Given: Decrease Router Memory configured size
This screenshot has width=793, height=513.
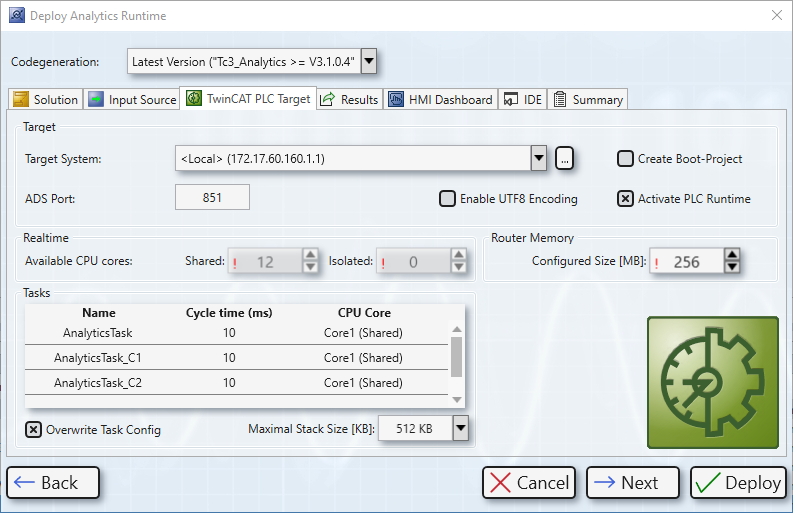Looking at the screenshot, I should pos(732,267).
